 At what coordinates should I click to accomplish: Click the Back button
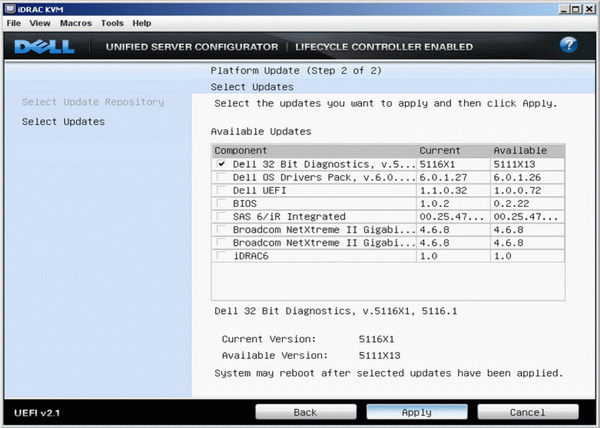[x=306, y=412]
